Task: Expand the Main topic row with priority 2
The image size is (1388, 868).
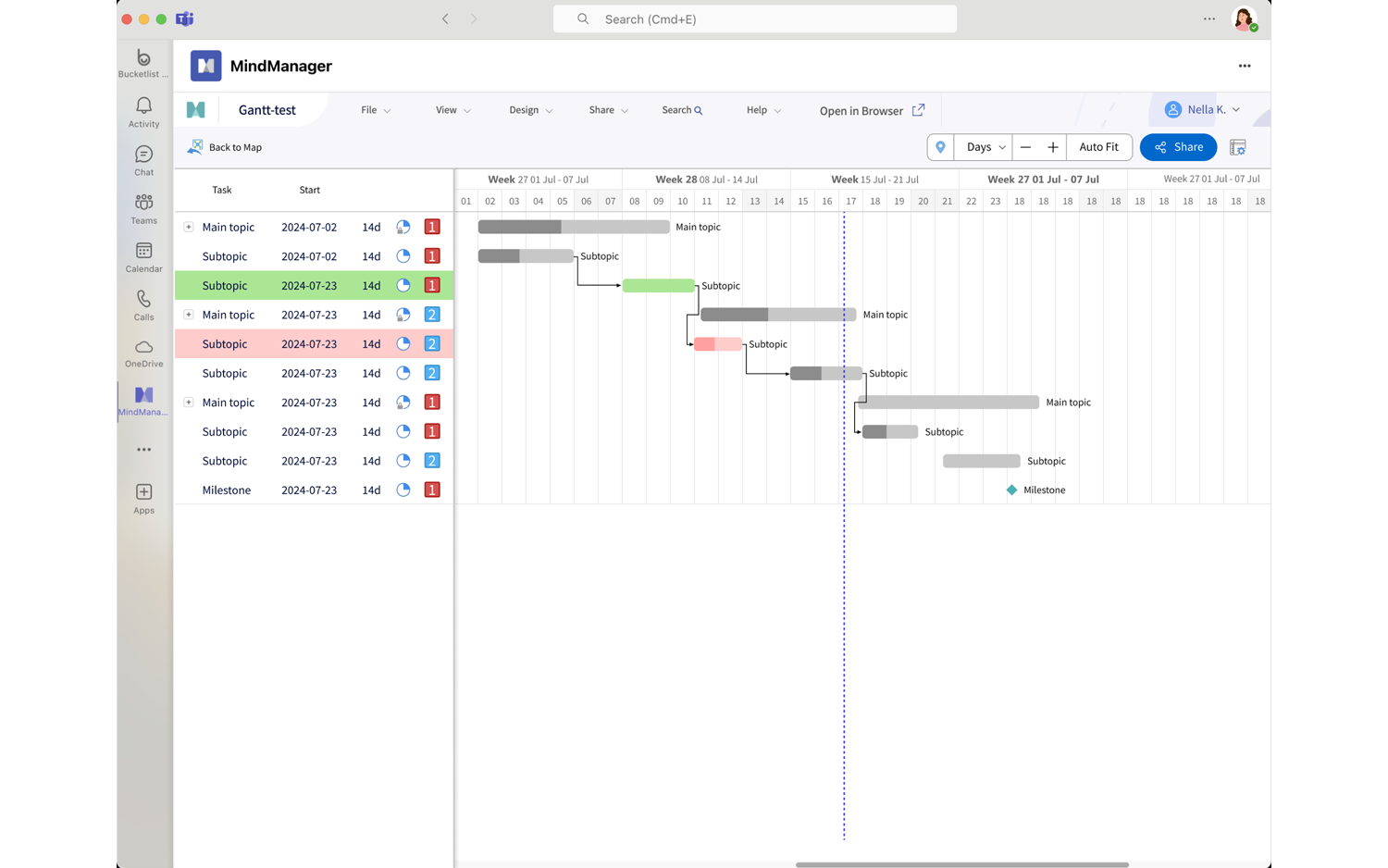Action: click(x=189, y=315)
